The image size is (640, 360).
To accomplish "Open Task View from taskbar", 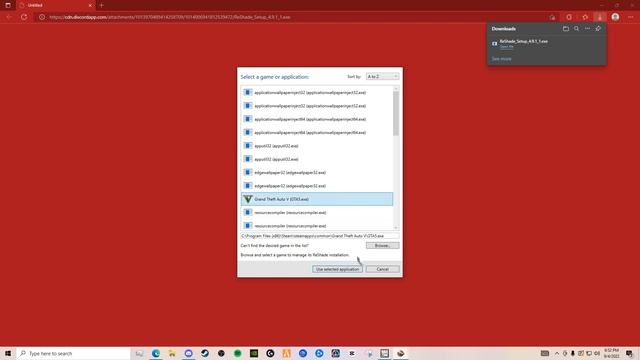I will click(x=139, y=353).
